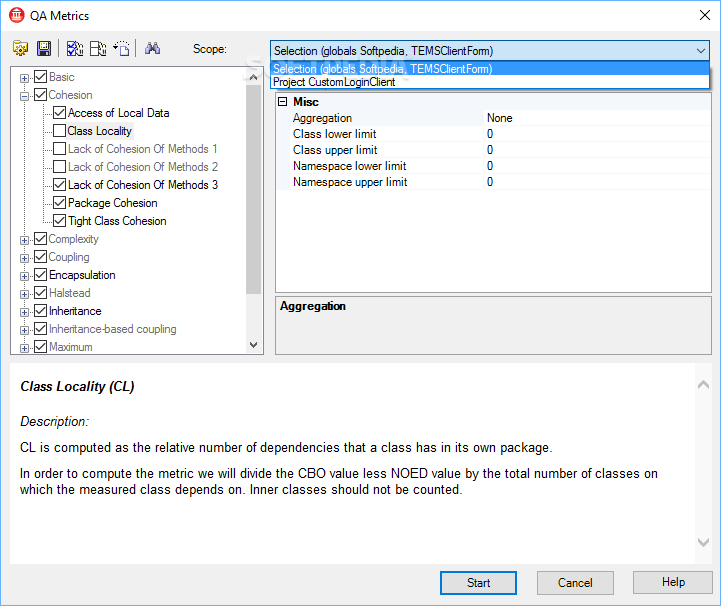Edit the Aggregation value None
This screenshot has width=721, height=606.
point(598,118)
